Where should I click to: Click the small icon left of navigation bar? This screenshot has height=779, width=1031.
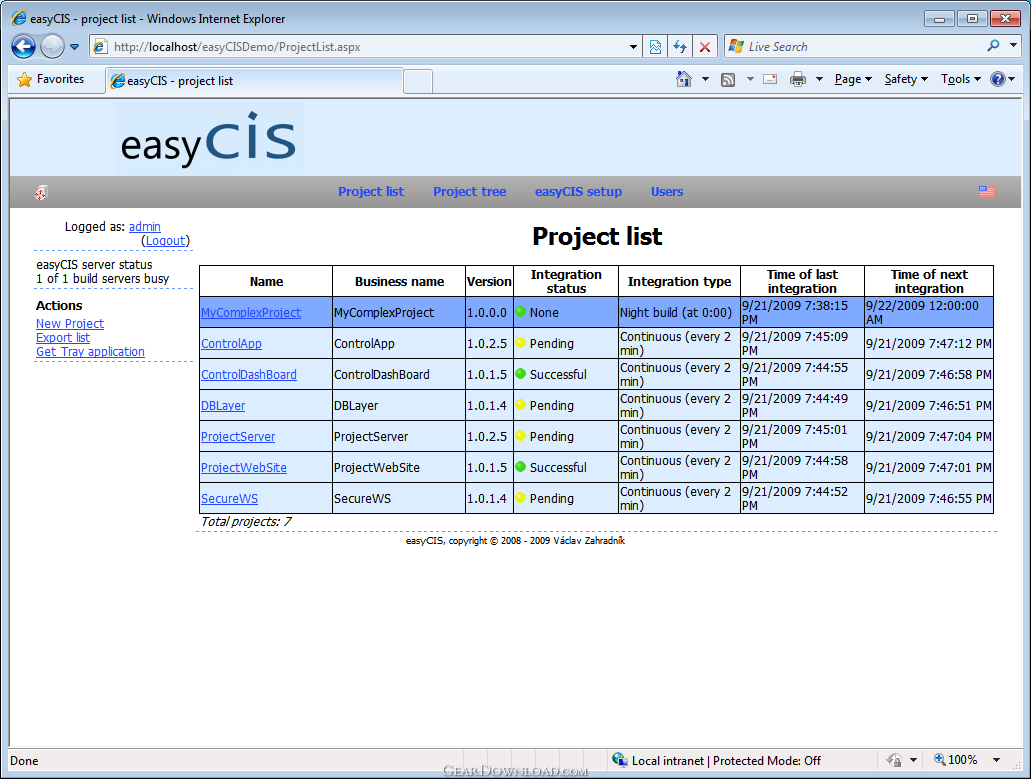pos(41,193)
